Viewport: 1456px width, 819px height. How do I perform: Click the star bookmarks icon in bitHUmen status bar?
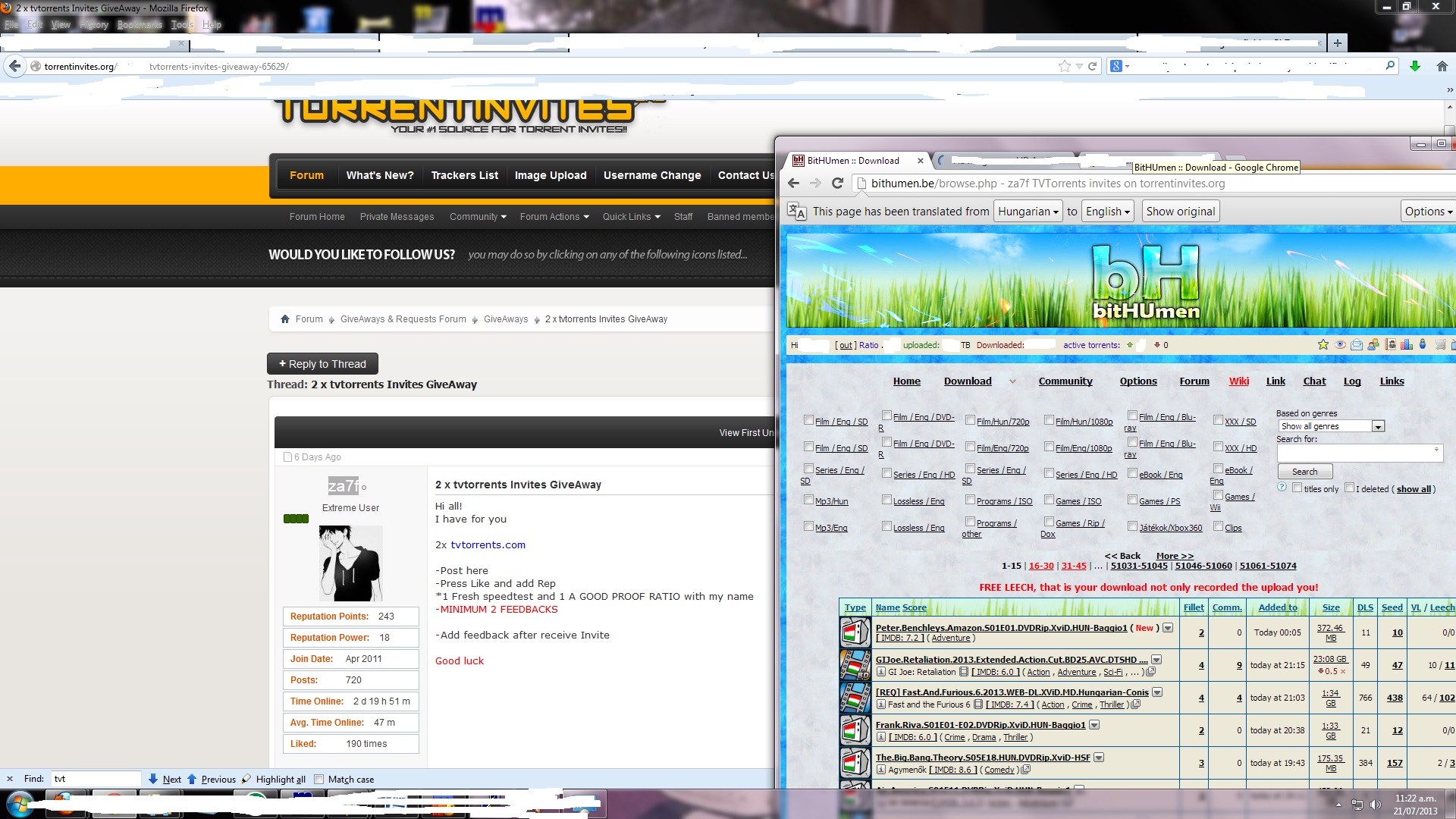(x=1323, y=344)
